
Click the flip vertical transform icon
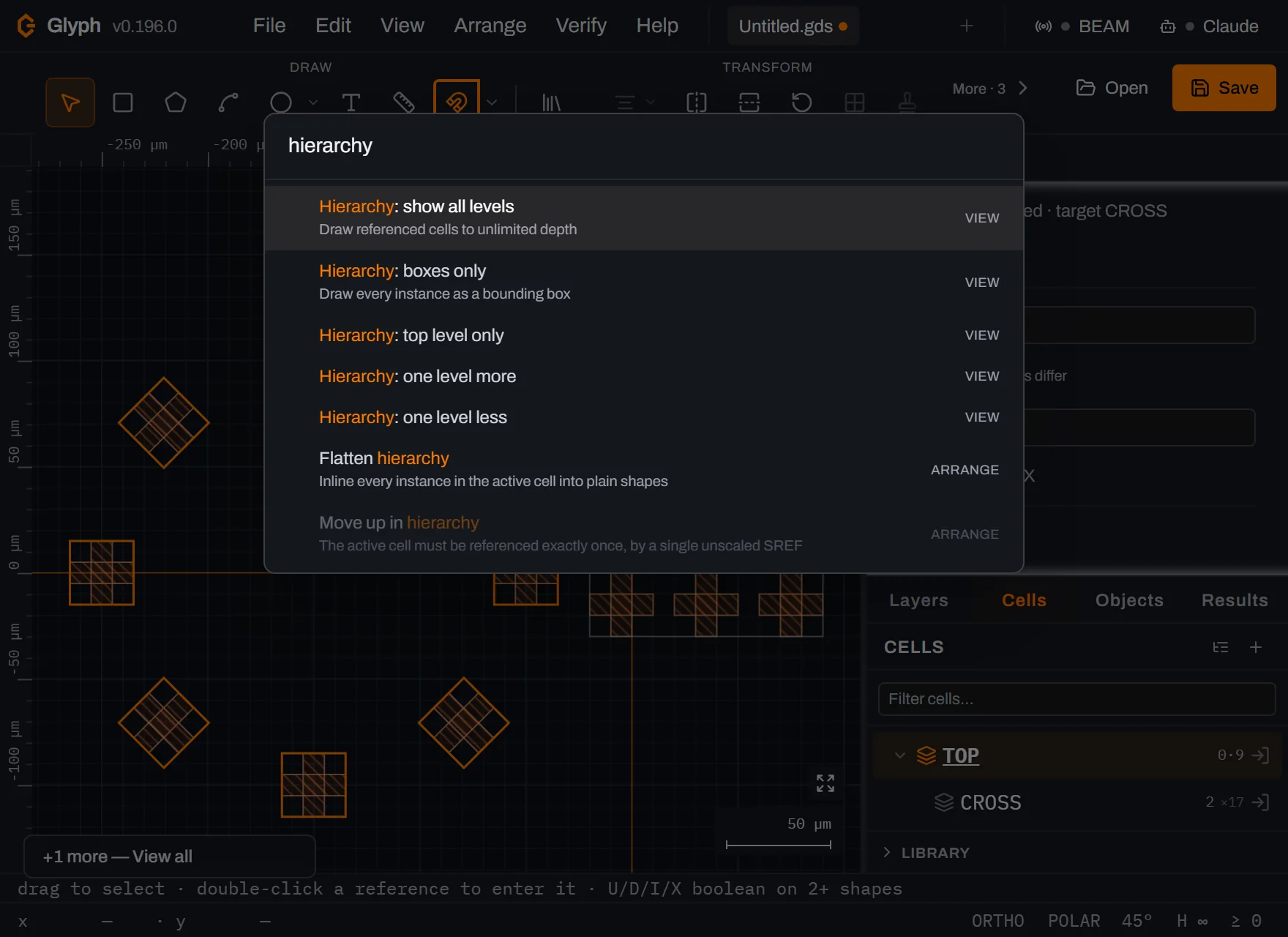pyautogui.click(x=749, y=102)
